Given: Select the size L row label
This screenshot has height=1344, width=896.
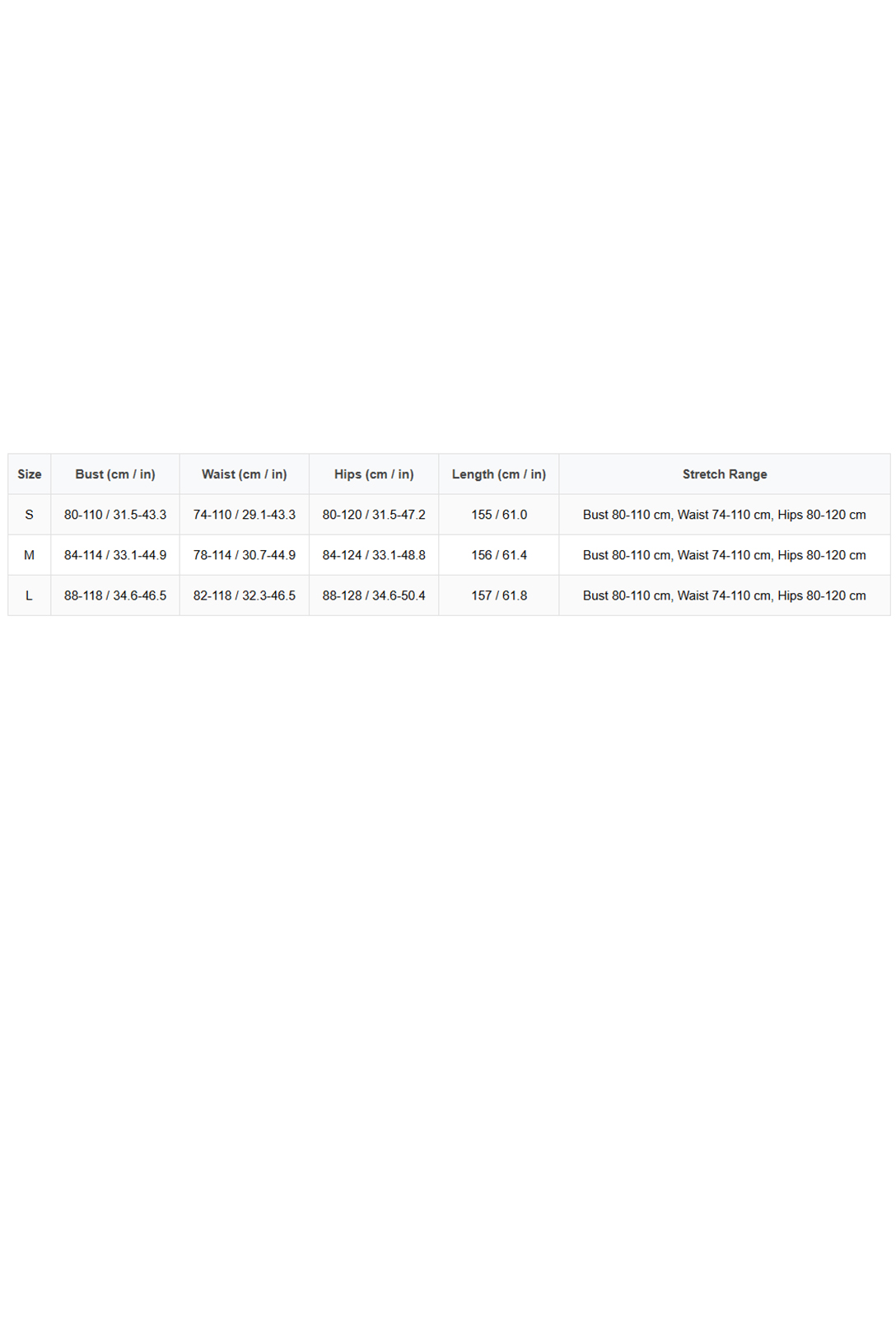Looking at the screenshot, I should point(29,595).
